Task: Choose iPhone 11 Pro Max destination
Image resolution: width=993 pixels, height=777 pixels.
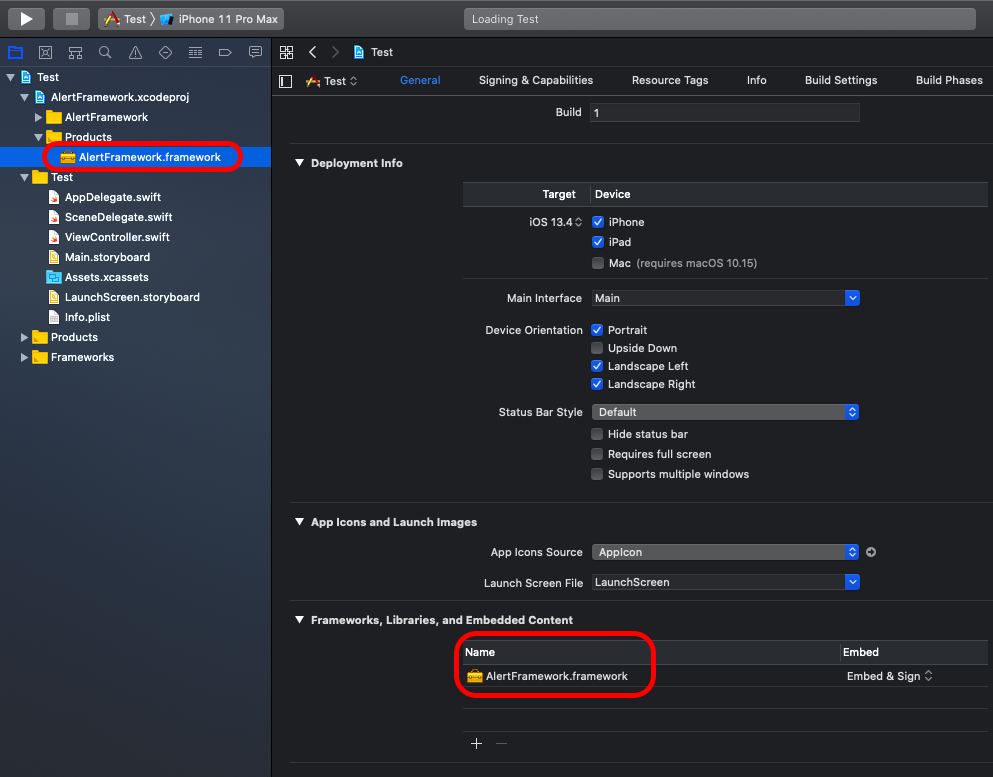Action: coord(219,19)
